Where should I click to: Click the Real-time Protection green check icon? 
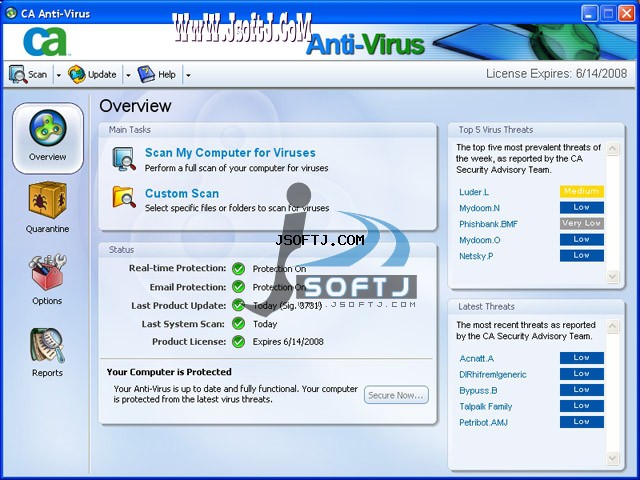click(x=238, y=269)
